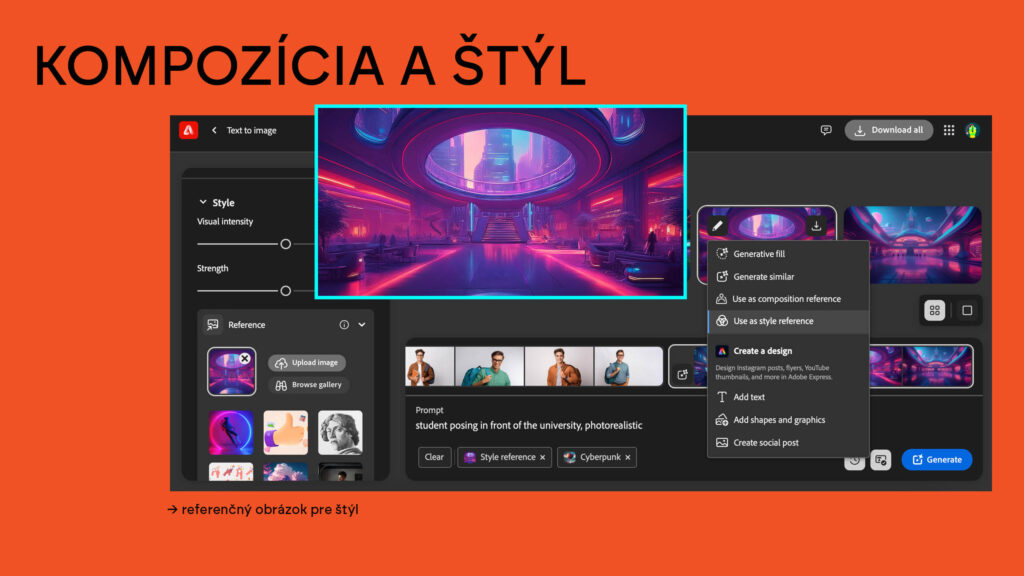Click the download icon on the generated image

pos(816,226)
